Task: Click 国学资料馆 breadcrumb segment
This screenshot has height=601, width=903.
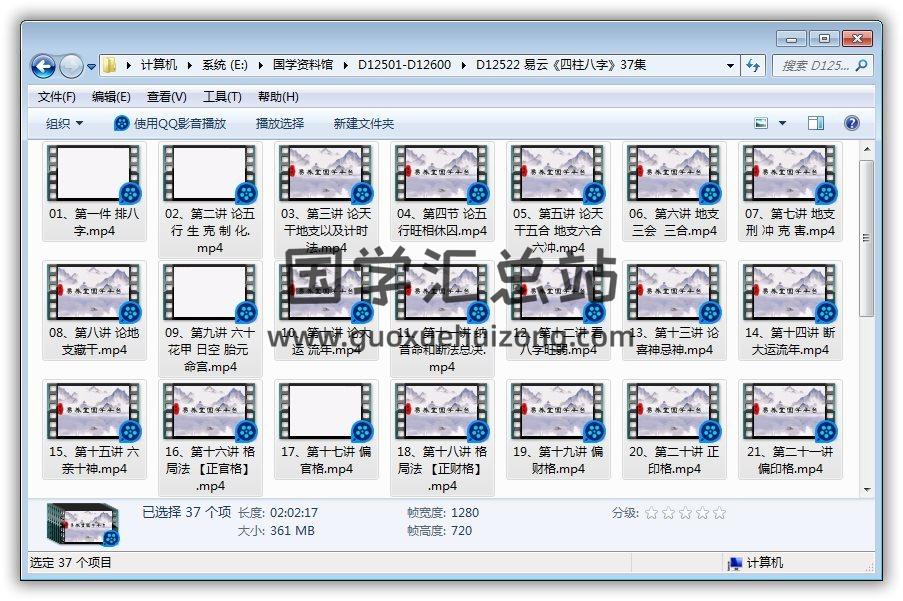Action: [x=303, y=65]
